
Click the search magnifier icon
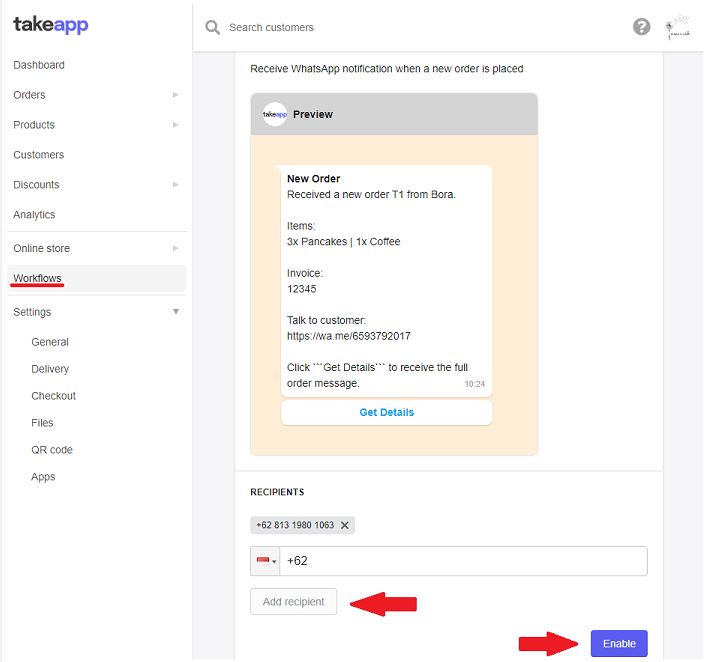[212, 28]
